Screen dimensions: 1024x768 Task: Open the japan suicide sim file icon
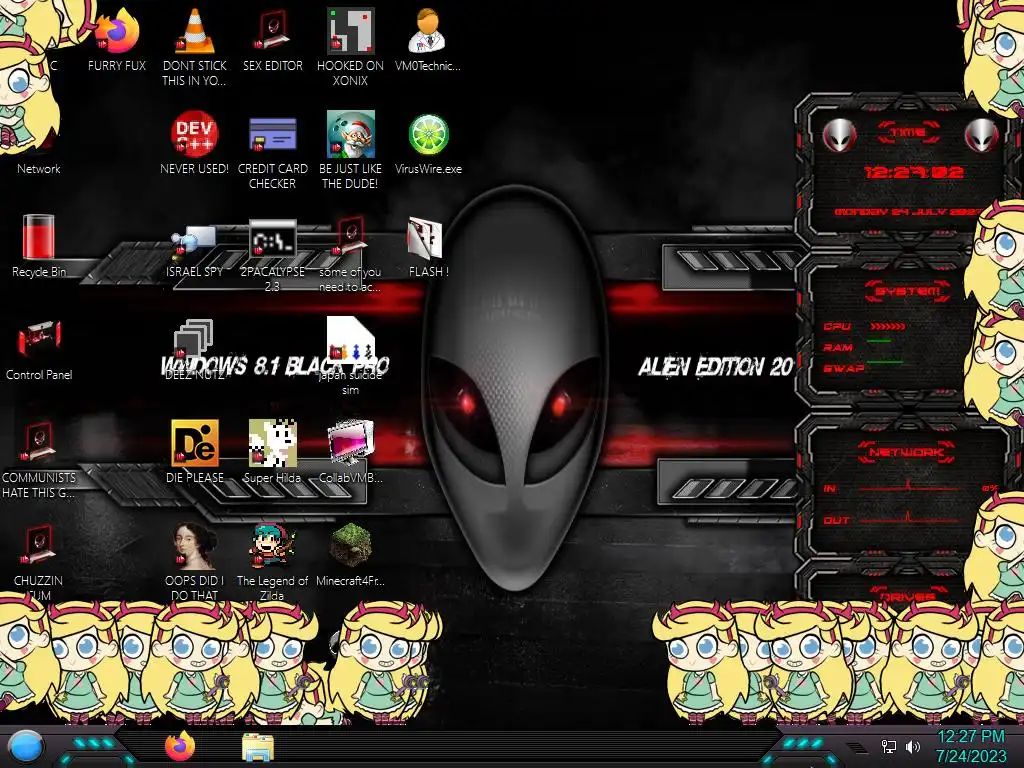[x=351, y=340]
